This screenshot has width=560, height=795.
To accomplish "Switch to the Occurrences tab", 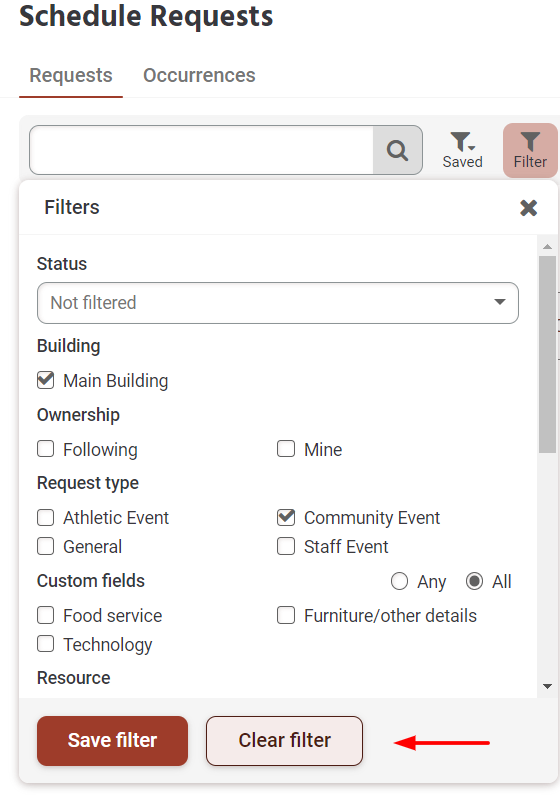I will pos(199,75).
